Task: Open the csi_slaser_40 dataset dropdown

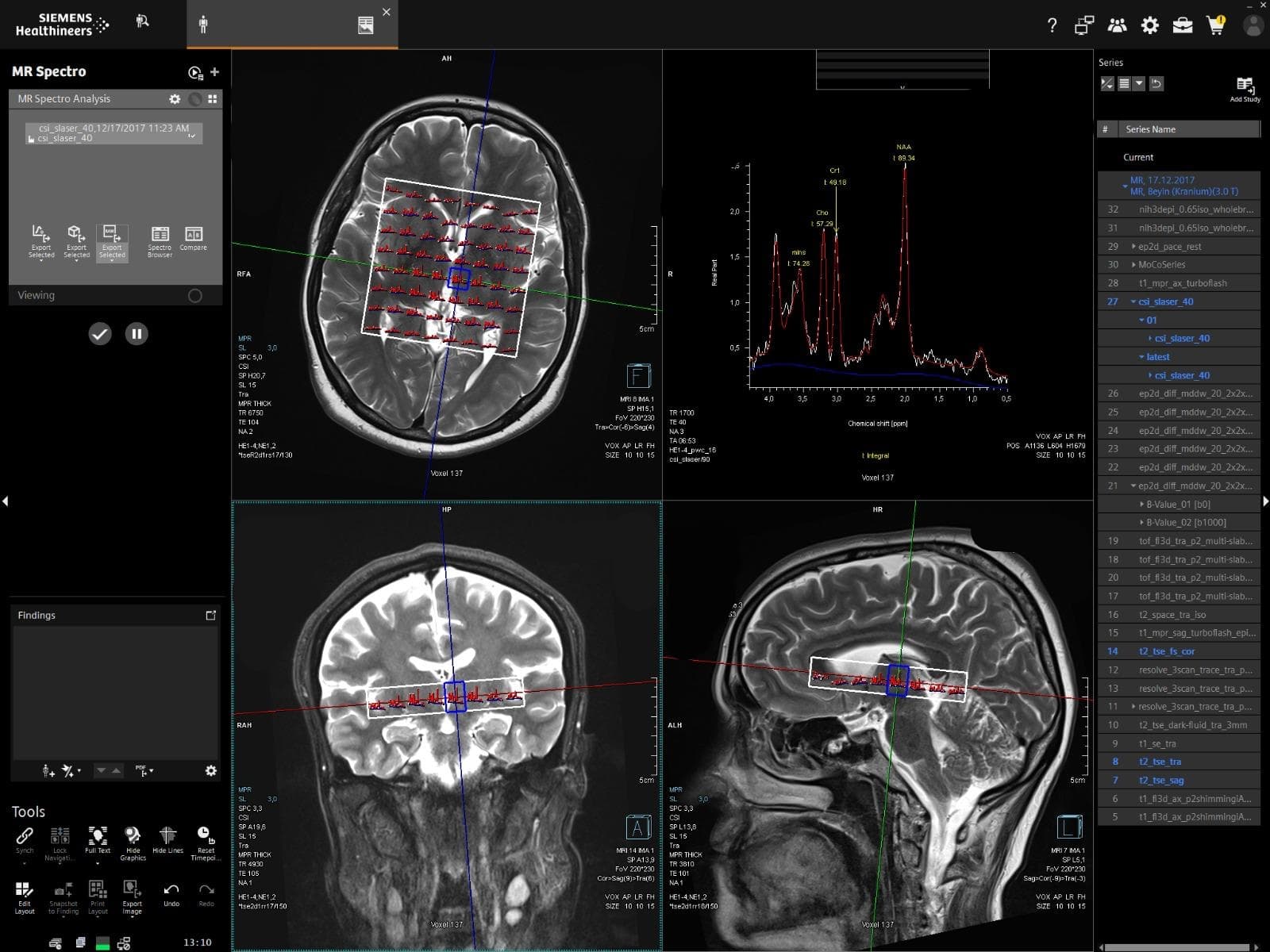Action: 191,136
